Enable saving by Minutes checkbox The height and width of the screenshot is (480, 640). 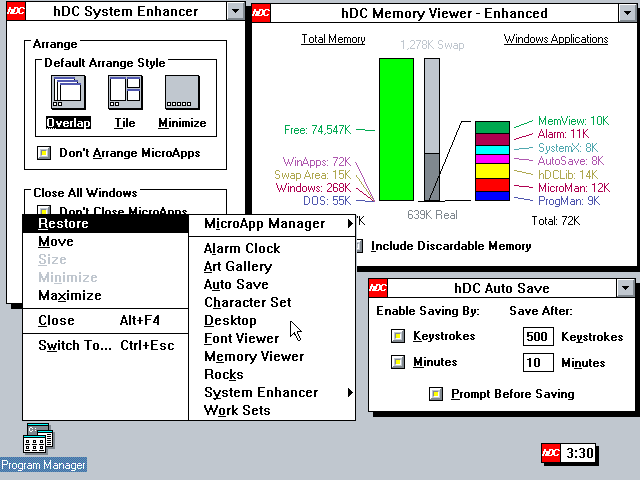pyautogui.click(x=398, y=362)
